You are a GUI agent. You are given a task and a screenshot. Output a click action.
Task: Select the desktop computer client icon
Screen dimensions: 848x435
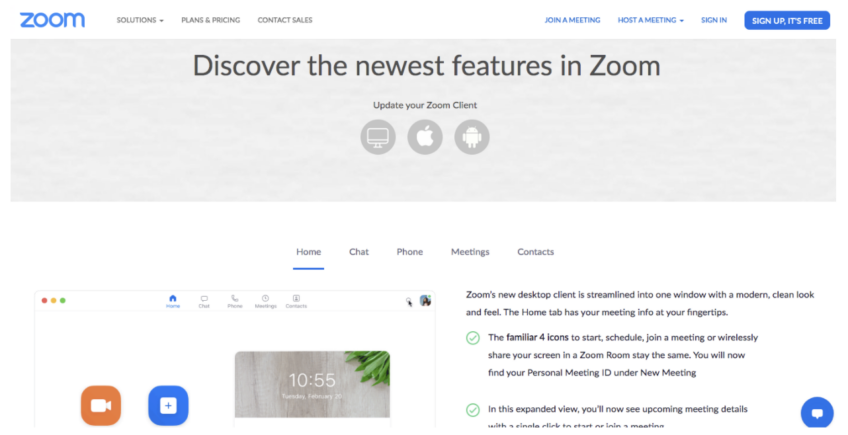378,137
